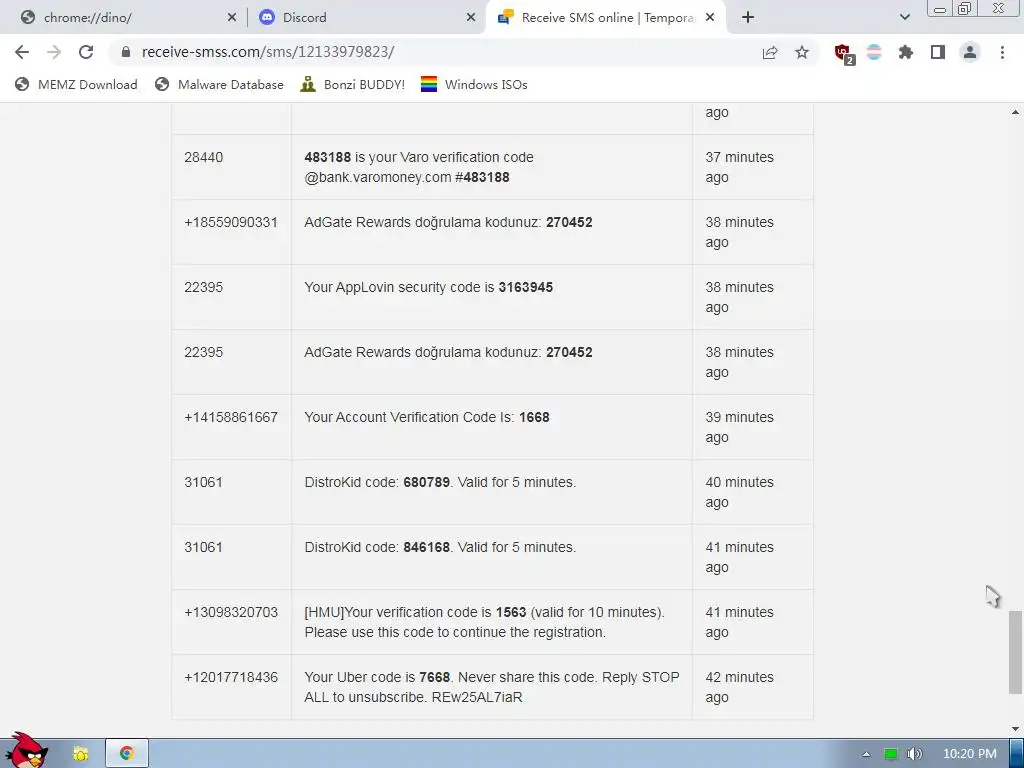The height and width of the screenshot is (768, 1024).
Task: View site security lock information
Action: (x=126, y=52)
